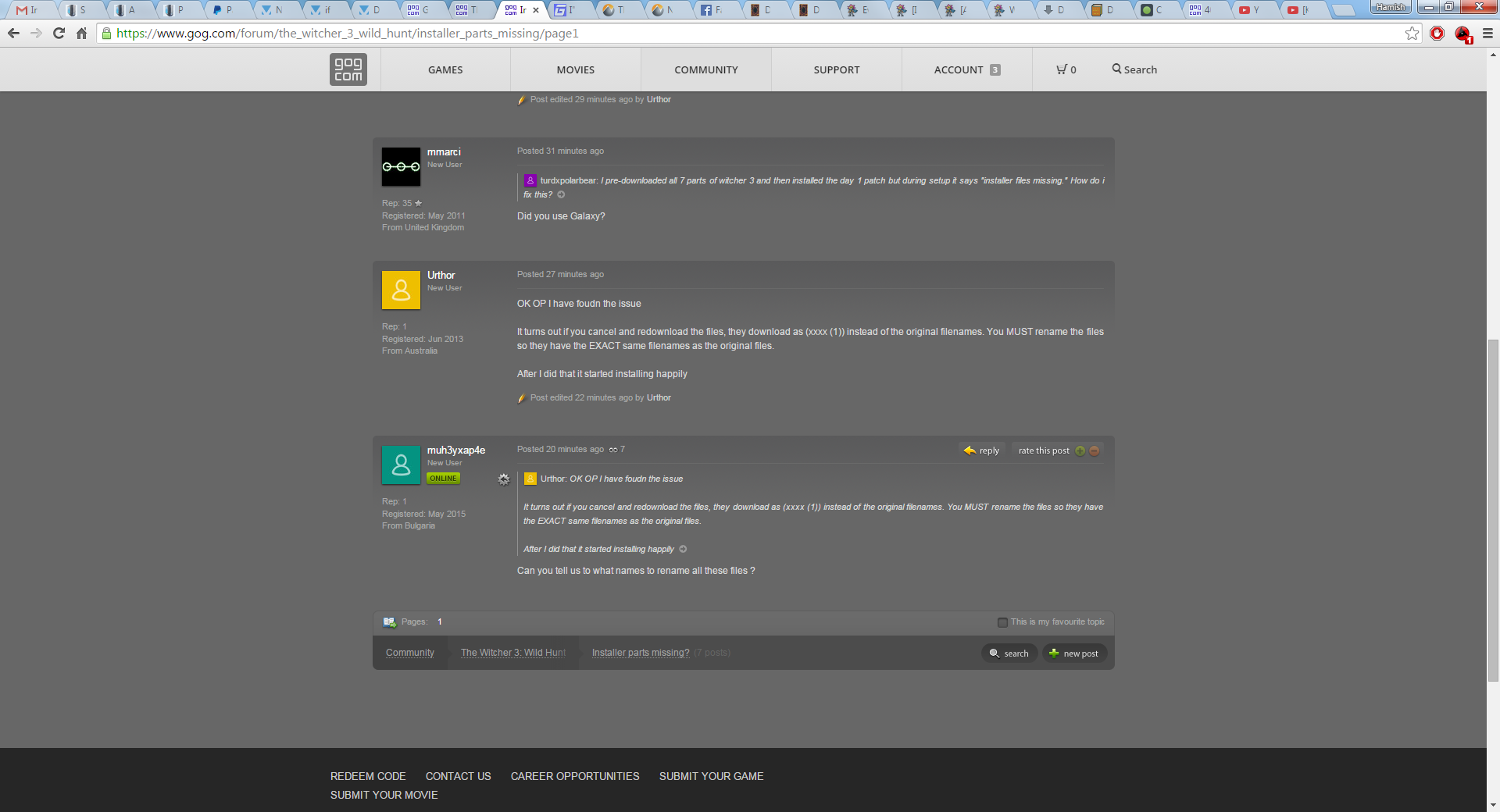1500x812 pixels.
Task: Go to page 1 in pagination
Action: pos(440,622)
